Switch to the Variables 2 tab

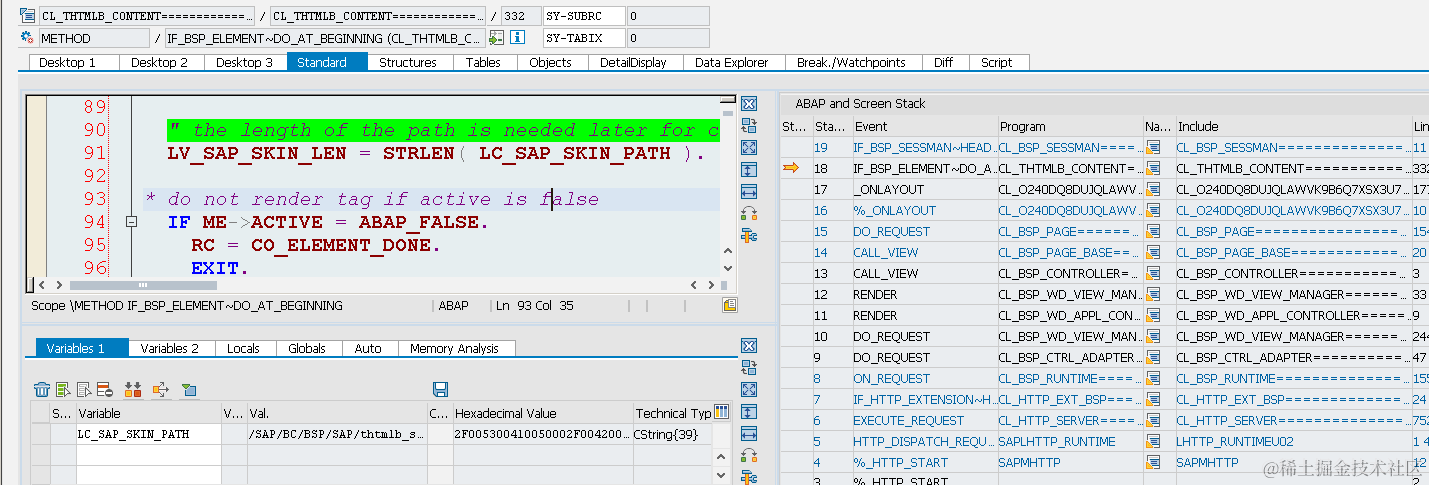point(170,348)
